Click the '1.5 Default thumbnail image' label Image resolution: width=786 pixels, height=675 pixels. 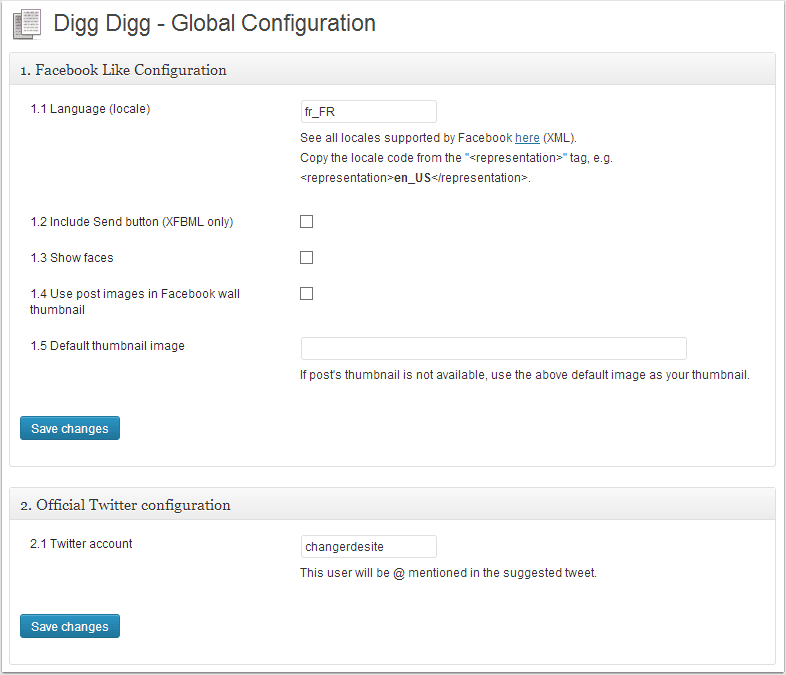(107, 346)
